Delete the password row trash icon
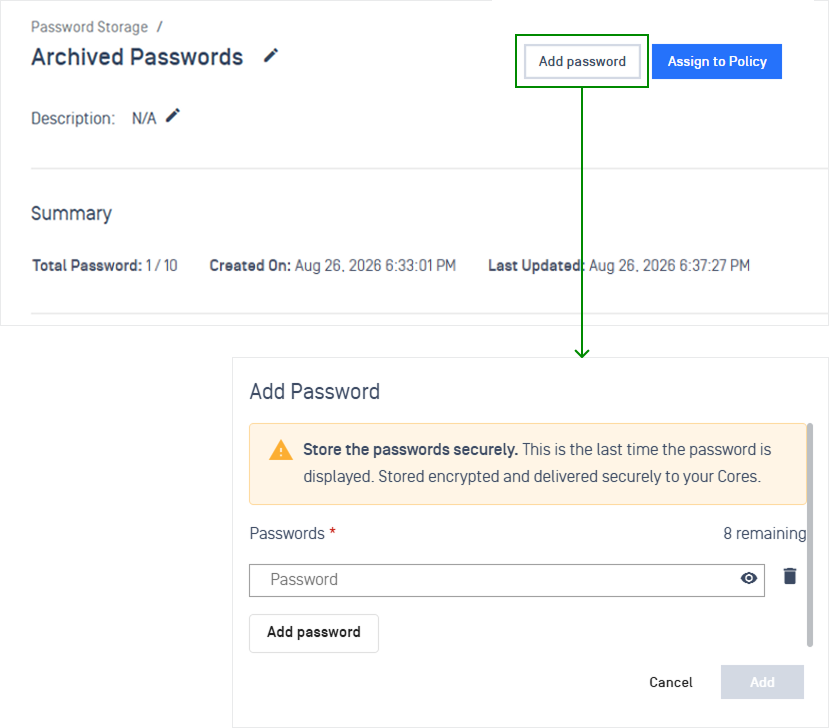The height and width of the screenshot is (728, 829). coord(790,576)
